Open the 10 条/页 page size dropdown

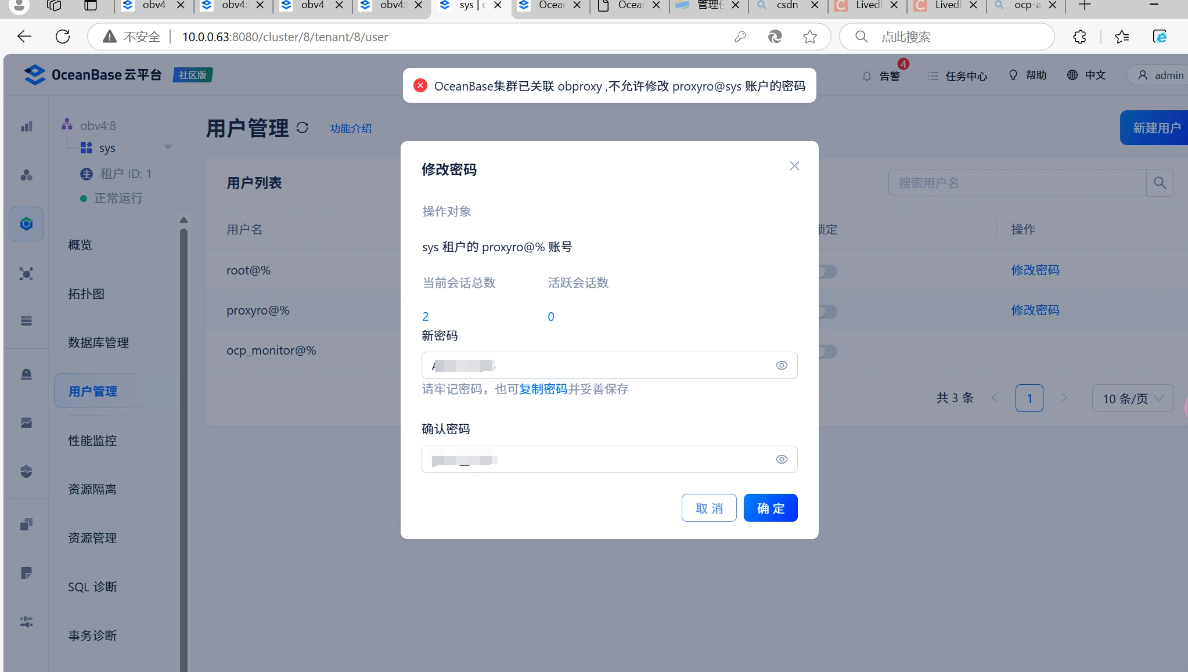click(1132, 398)
